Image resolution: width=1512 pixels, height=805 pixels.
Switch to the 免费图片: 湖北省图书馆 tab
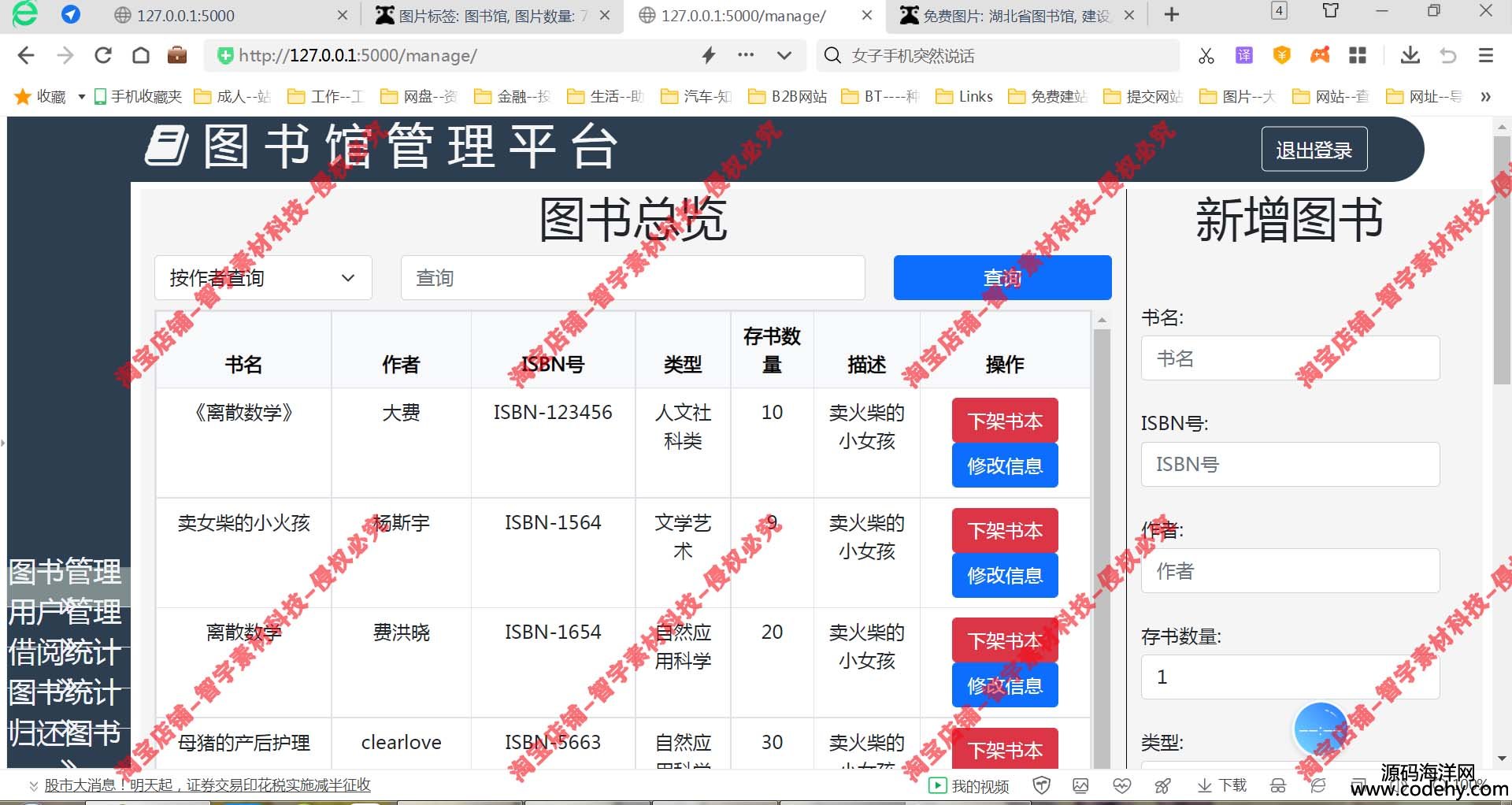pos(1016,16)
